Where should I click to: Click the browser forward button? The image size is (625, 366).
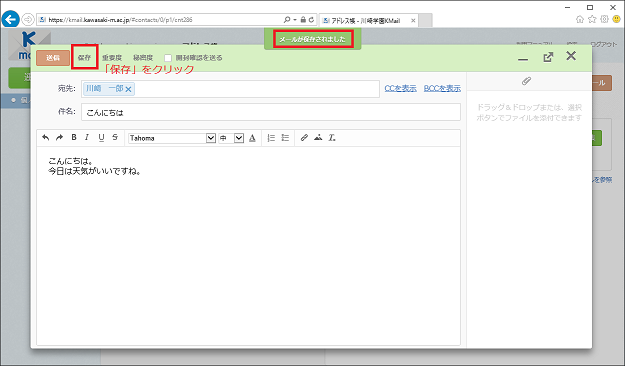tap(28, 19)
